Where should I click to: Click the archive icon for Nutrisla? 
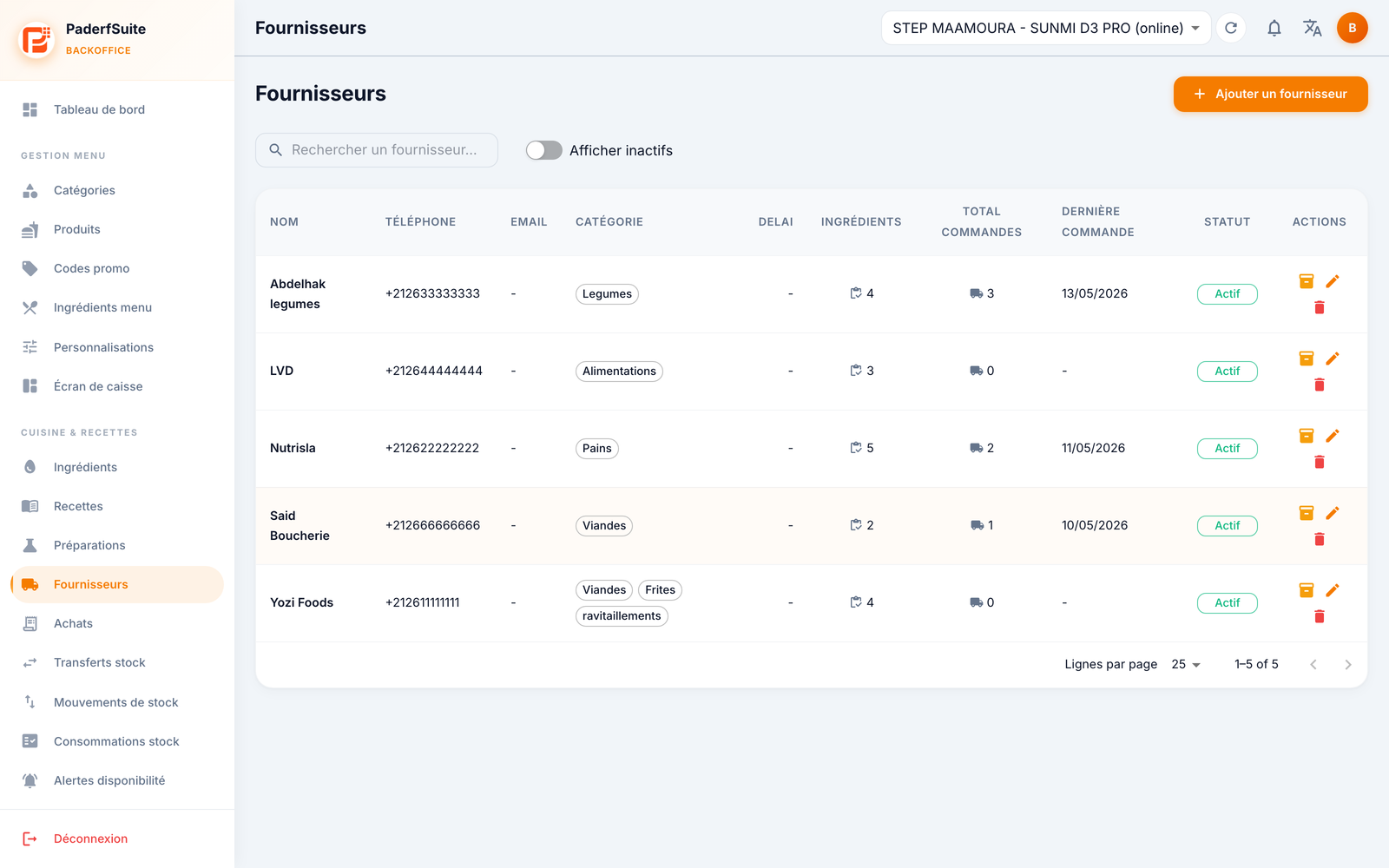tap(1307, 436)
